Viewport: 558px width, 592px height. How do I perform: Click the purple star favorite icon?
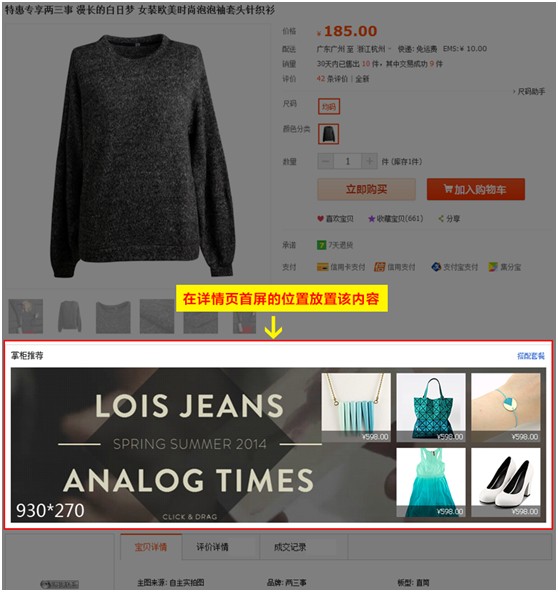(x=371, y=219)
